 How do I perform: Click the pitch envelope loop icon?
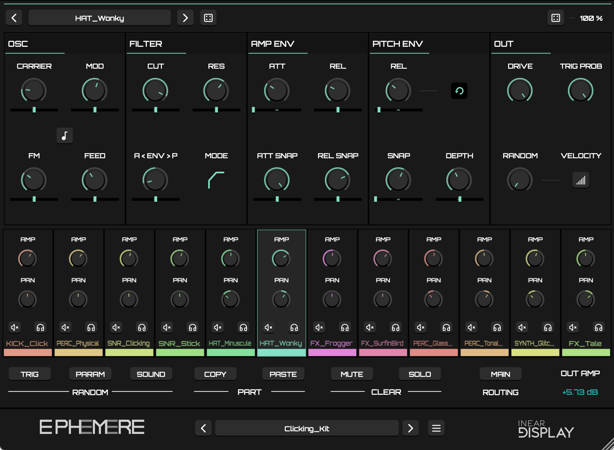click(459, 91)
